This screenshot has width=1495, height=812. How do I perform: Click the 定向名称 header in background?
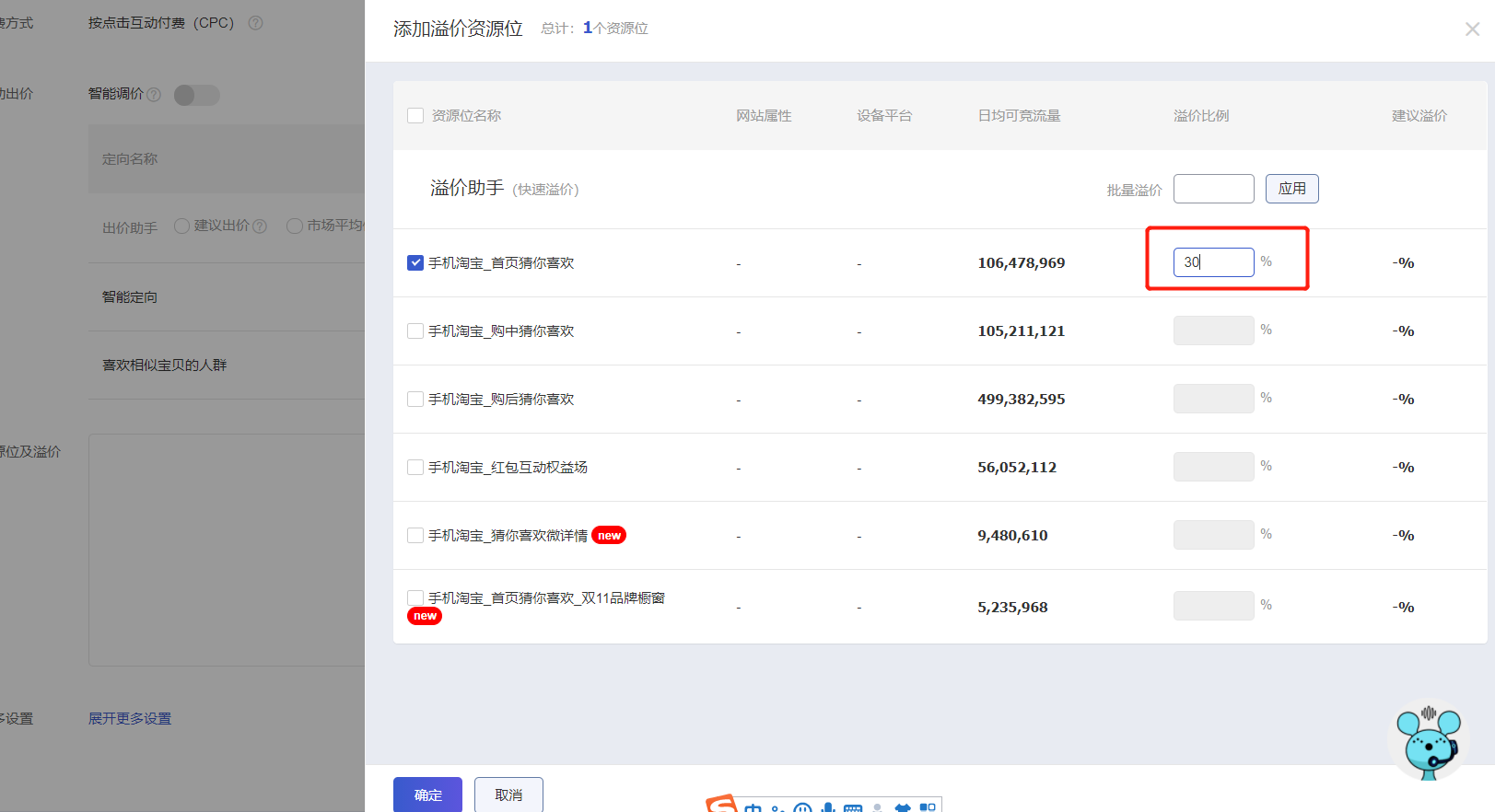point(130,159)
